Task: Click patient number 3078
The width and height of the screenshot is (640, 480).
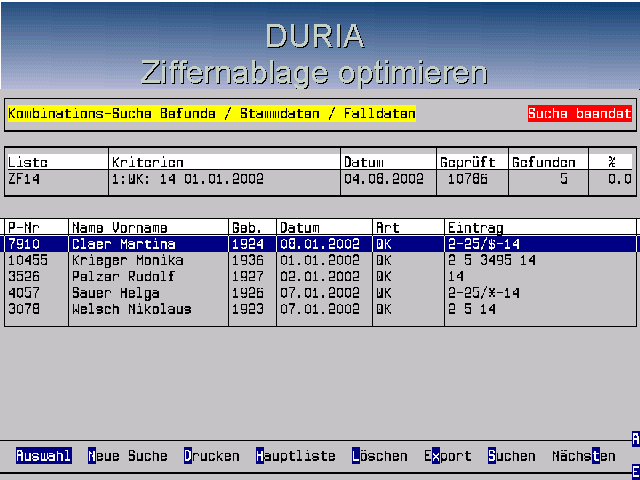Action: coord(24,309)
